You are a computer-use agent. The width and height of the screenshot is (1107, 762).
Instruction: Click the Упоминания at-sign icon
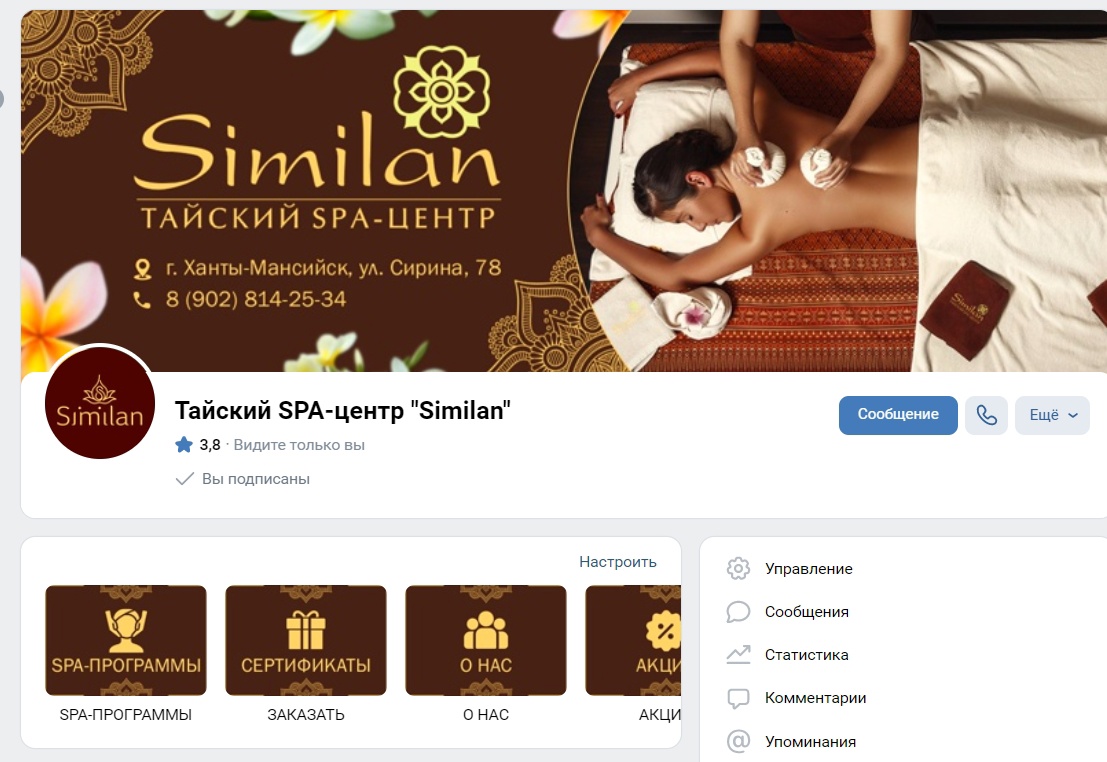[738, 742]
